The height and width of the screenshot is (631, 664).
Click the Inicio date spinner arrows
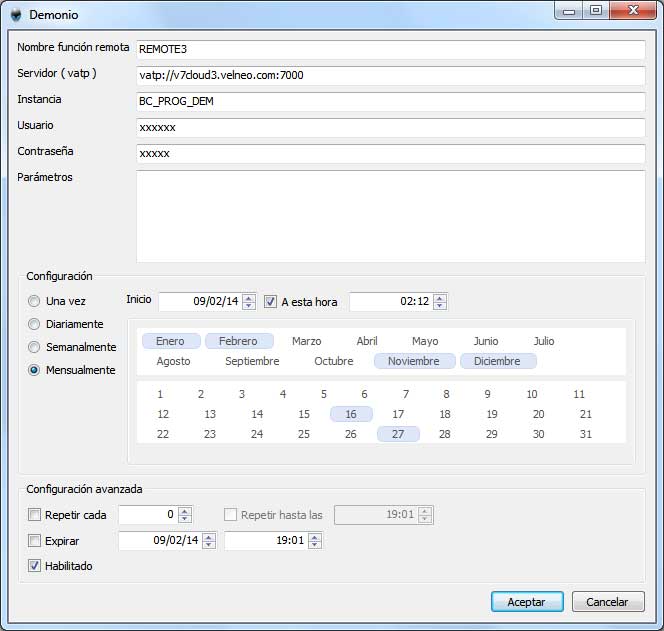click(249, 302)
